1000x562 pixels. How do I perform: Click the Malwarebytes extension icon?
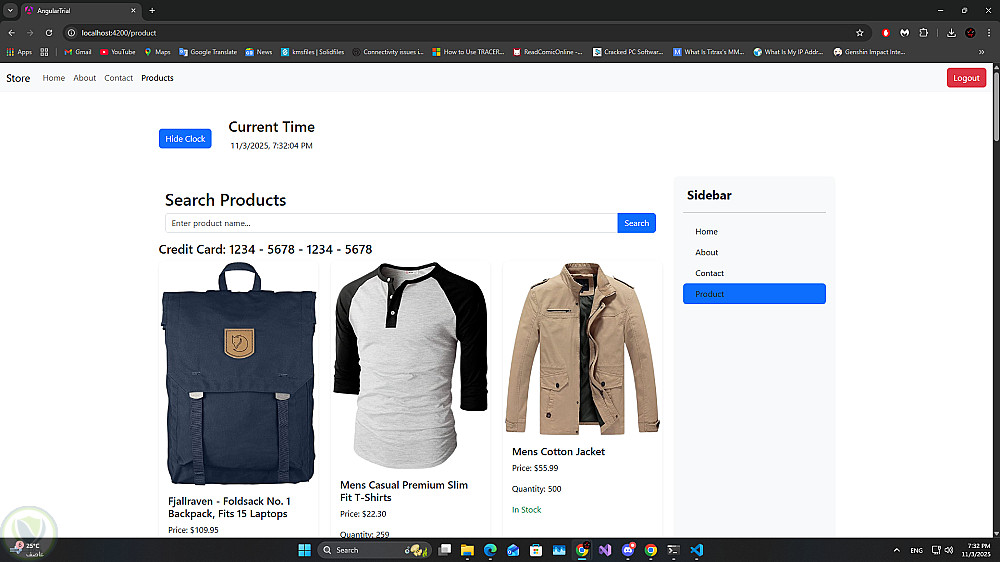[904, 33]
